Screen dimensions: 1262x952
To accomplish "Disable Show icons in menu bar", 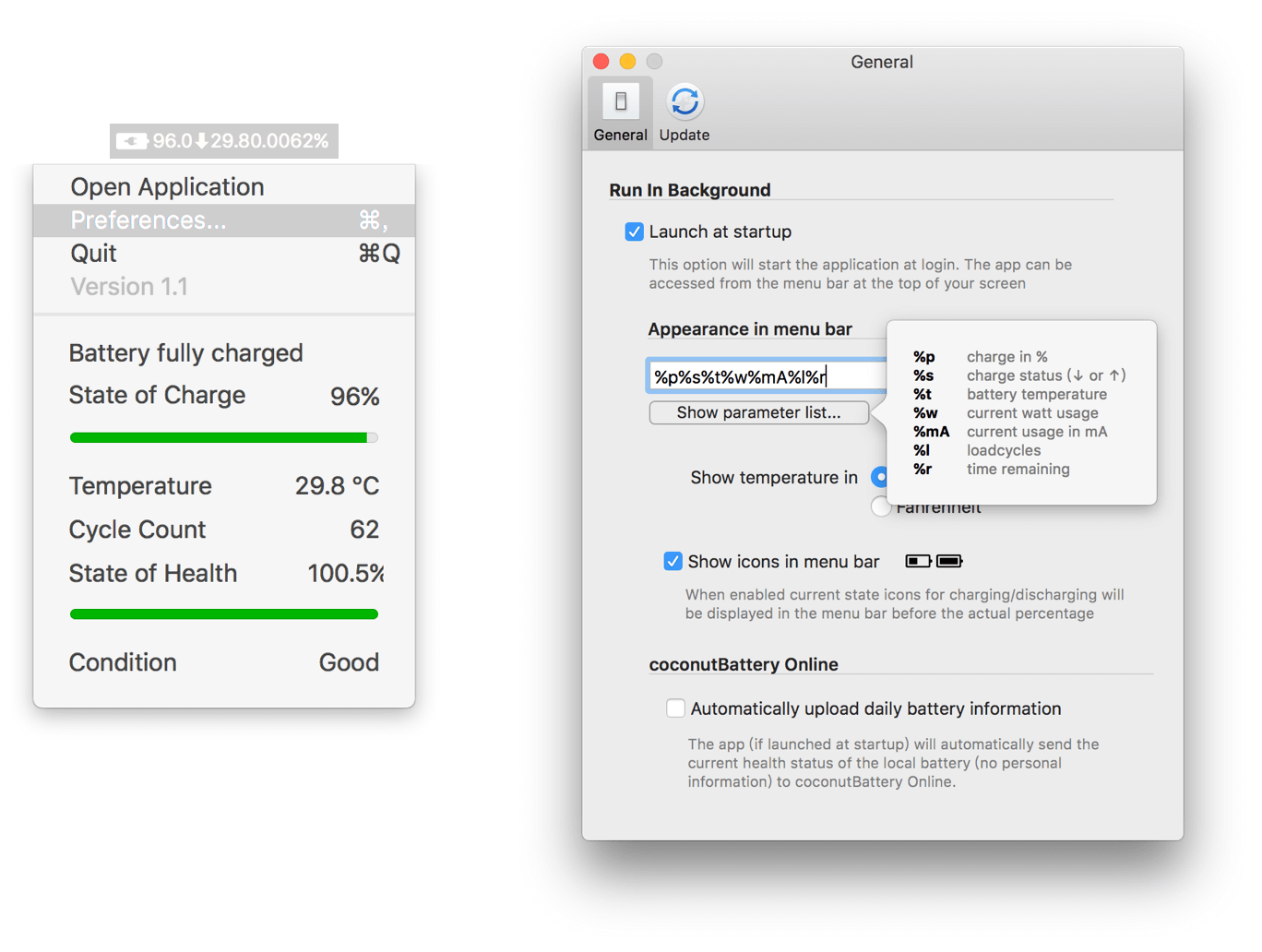I will [x=673, y=561].
